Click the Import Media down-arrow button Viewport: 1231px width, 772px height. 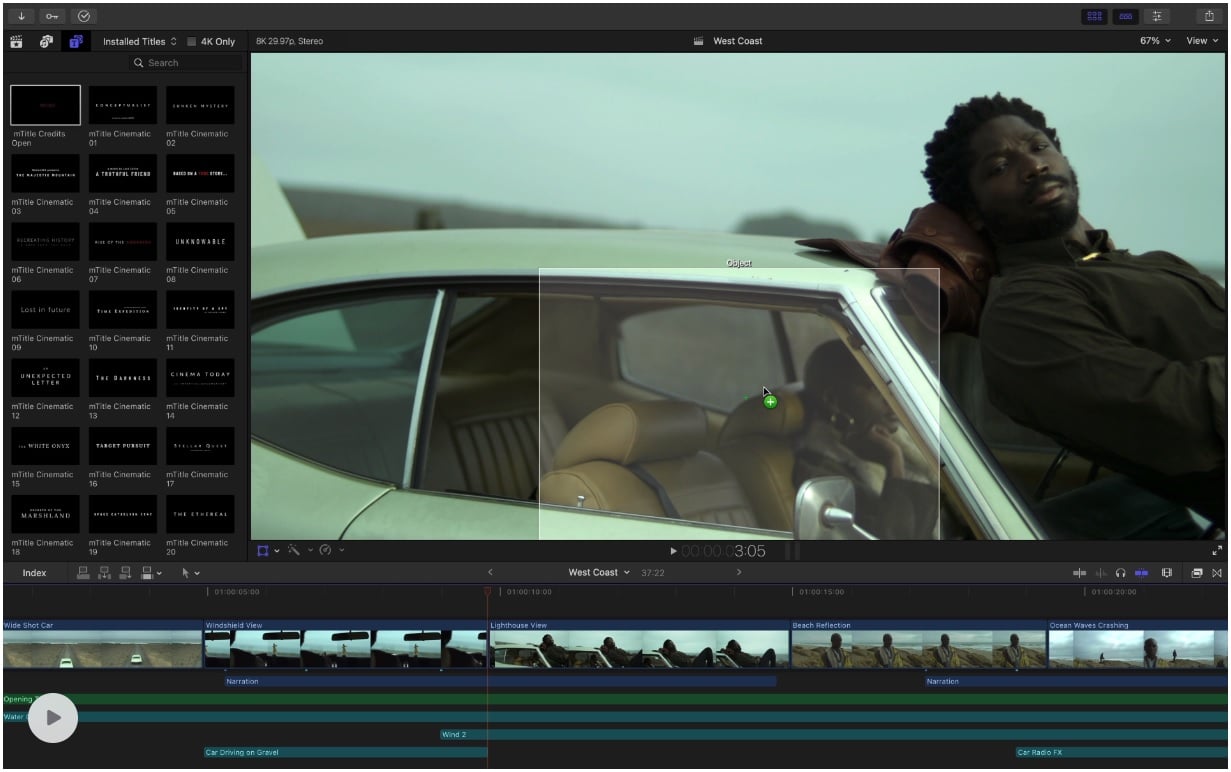tap(21, 16)
